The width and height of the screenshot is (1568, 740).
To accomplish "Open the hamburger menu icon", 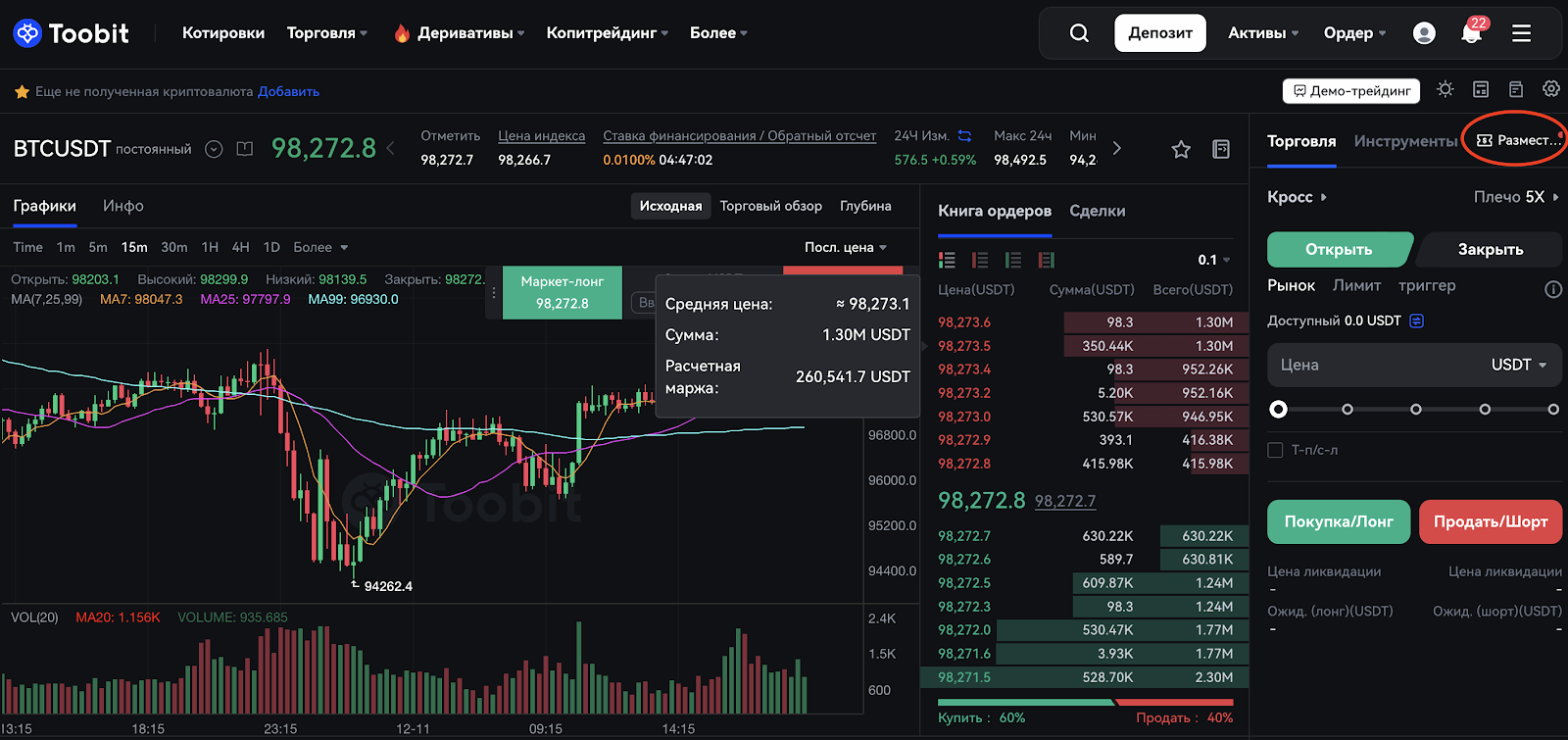I will (x=1521, y=33).
